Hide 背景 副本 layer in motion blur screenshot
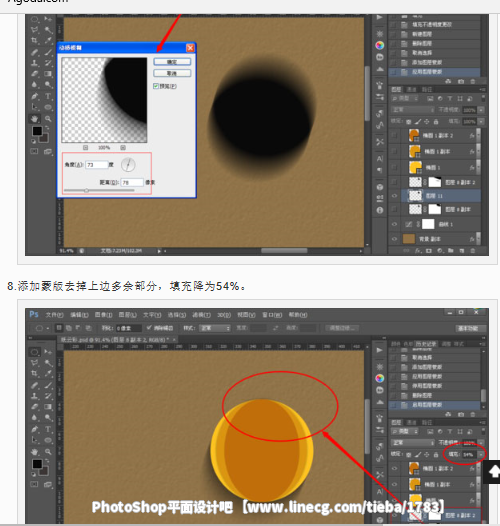The height and width of the screenshot is (526, 500). [x=394, y=239]
